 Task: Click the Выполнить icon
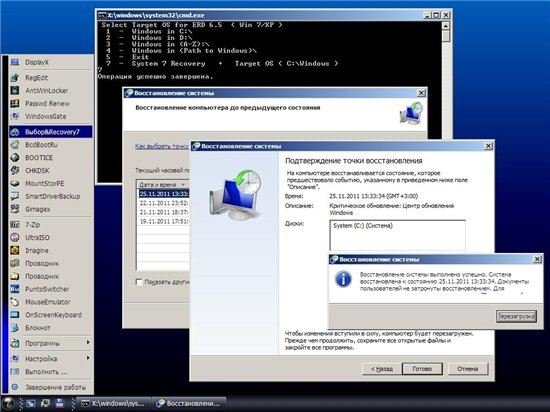pyautogui.click(x=15, y=372)
